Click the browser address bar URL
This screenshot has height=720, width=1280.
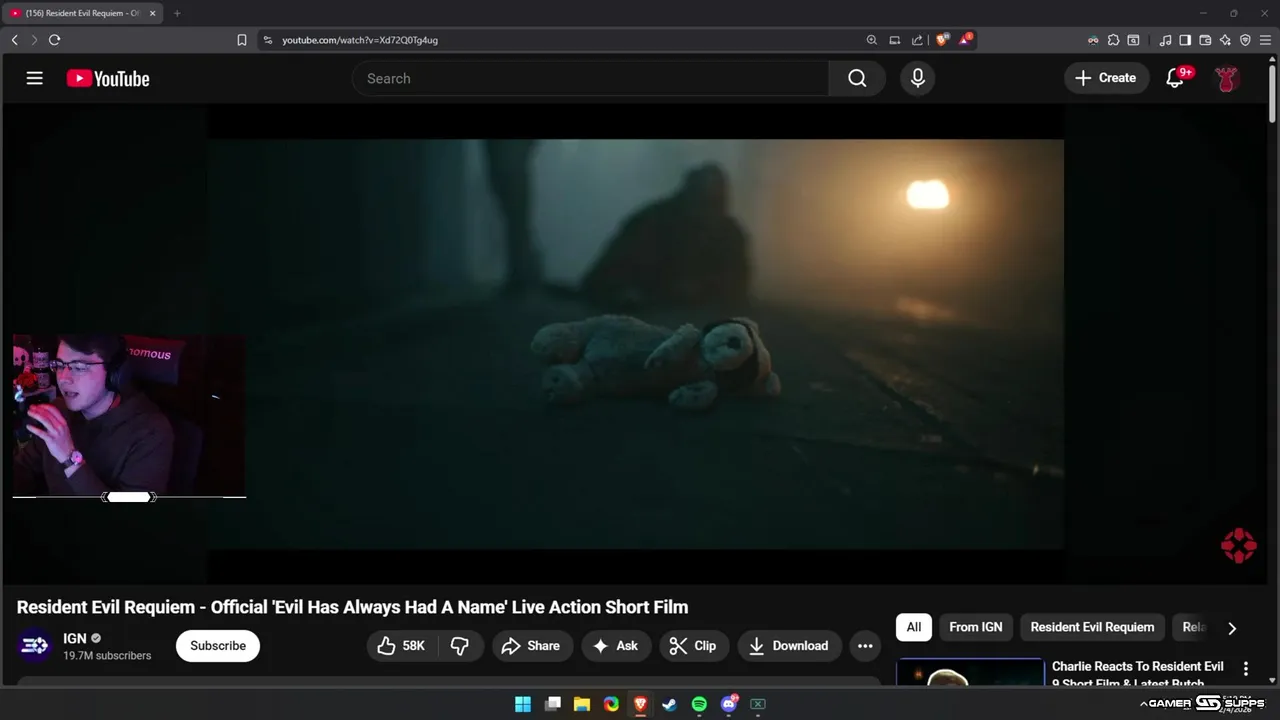tap(360, 40)
